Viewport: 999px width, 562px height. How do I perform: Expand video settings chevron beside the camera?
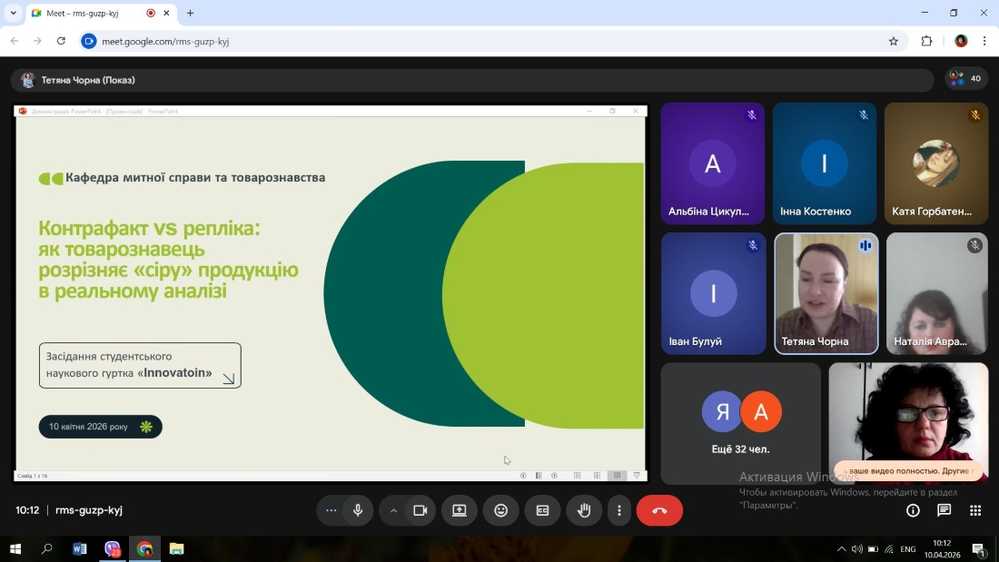[394, 510]
